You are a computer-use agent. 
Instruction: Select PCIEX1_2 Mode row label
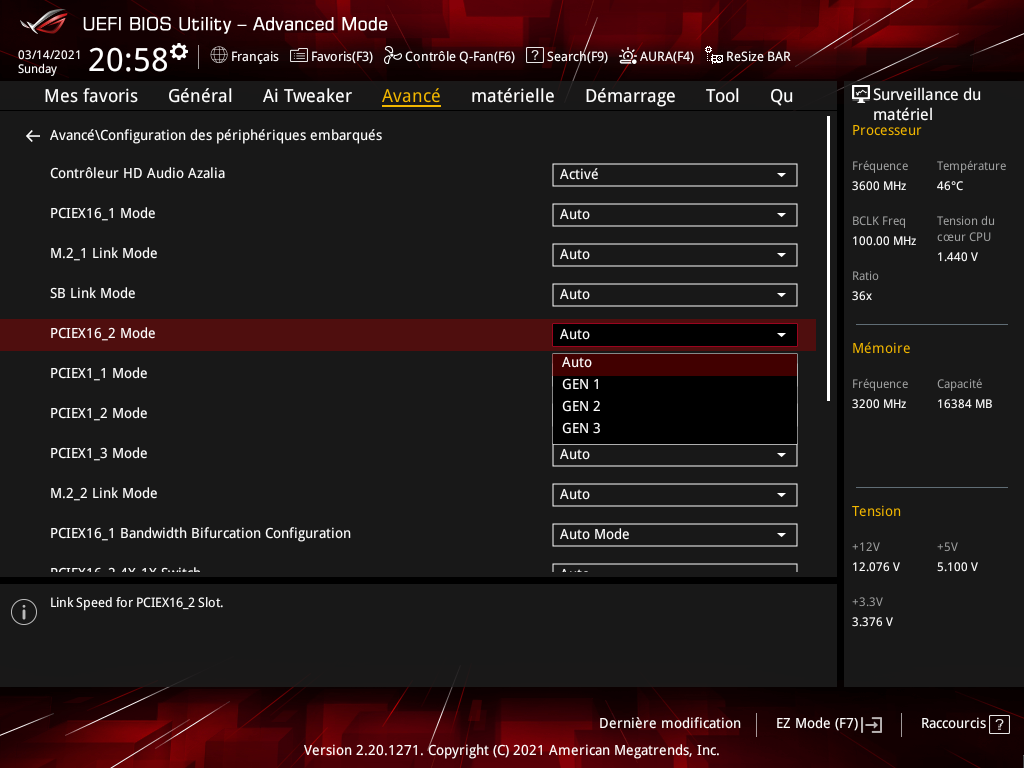tap(99, 413)
